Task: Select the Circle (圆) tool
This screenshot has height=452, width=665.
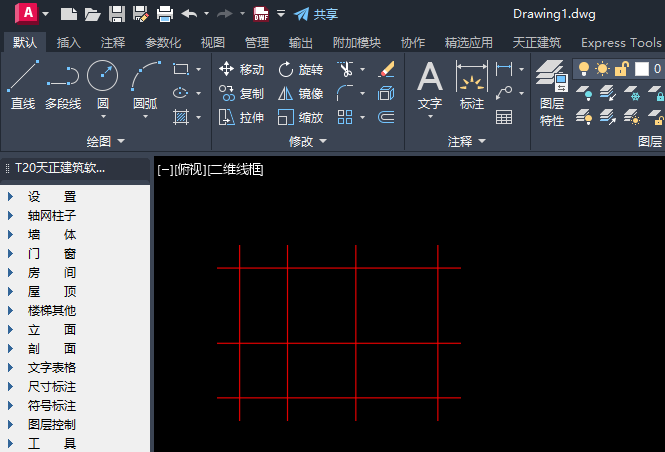Action: [x=103, y=83]
